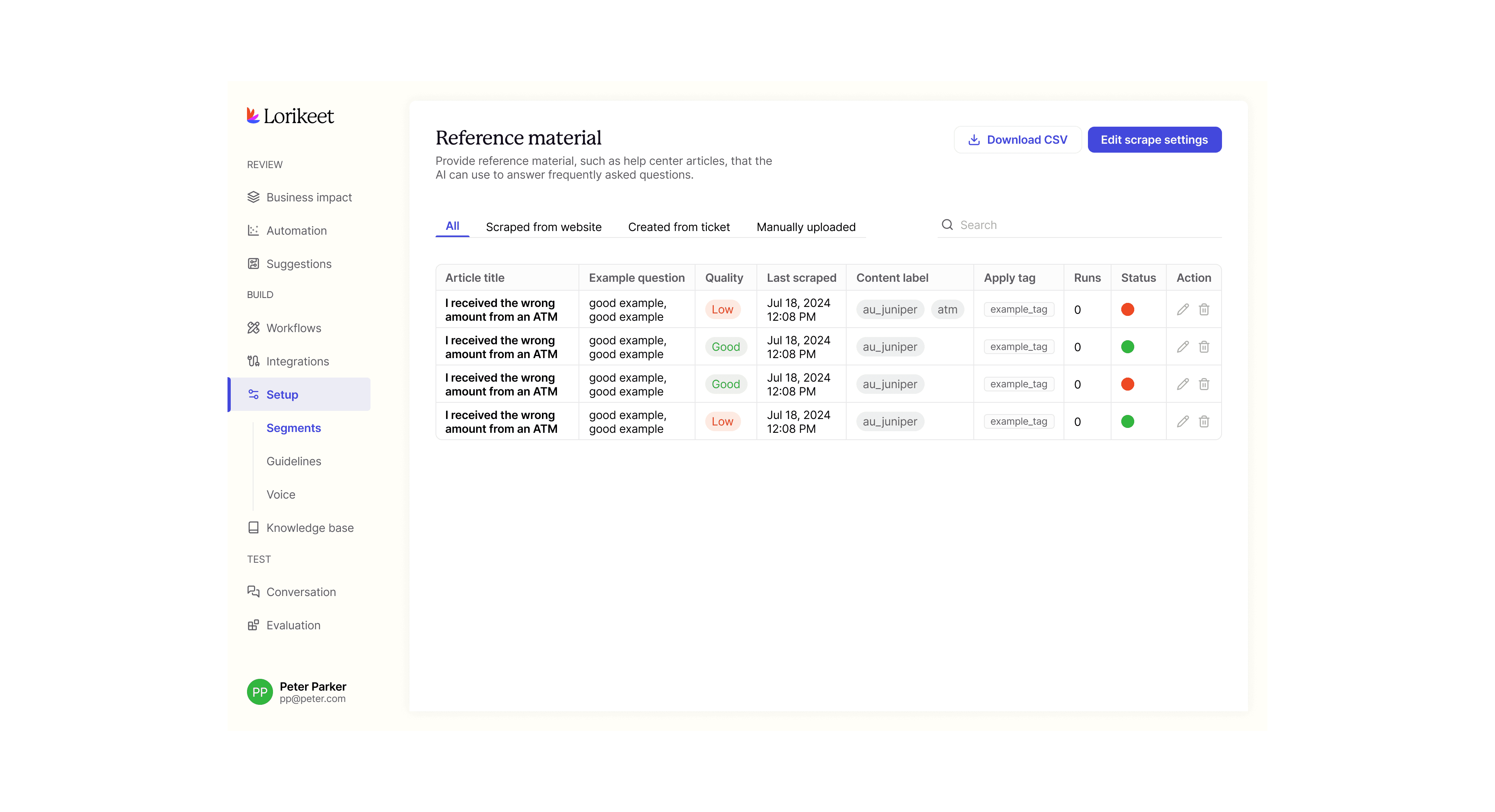Edit the Good-quality row with green status
1495x812 pixels.
click(x=1183, y=347)
